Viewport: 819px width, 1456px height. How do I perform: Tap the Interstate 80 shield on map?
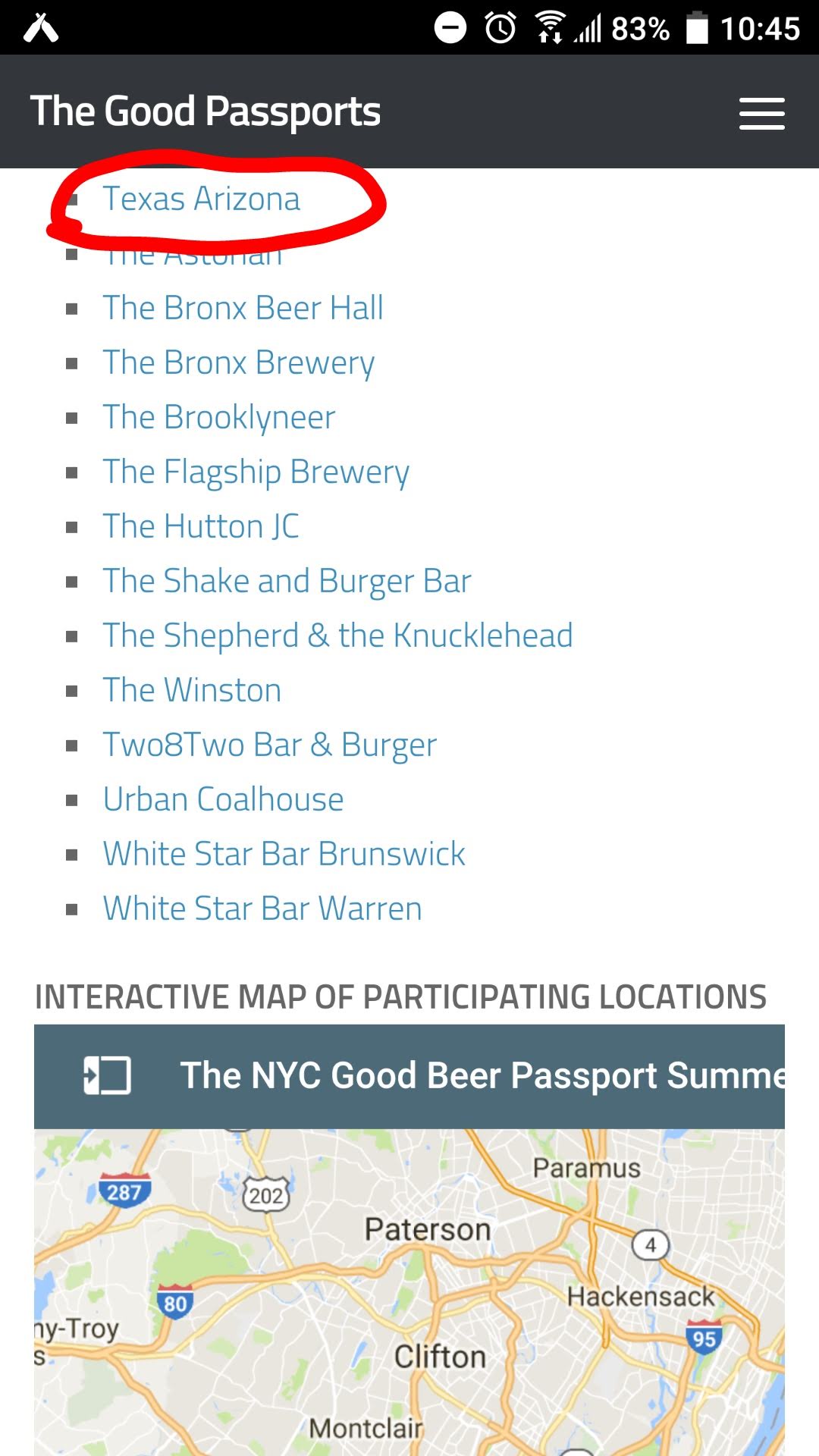[x=174, y=1303]
